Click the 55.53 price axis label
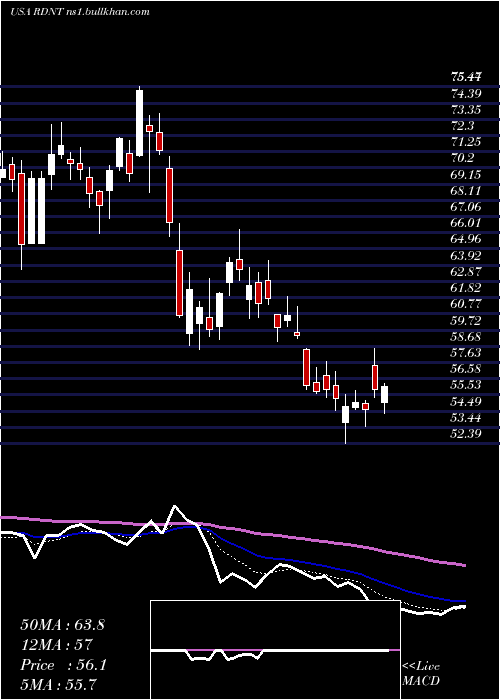The width and height of the screenshot is (500, 700). 466,385
